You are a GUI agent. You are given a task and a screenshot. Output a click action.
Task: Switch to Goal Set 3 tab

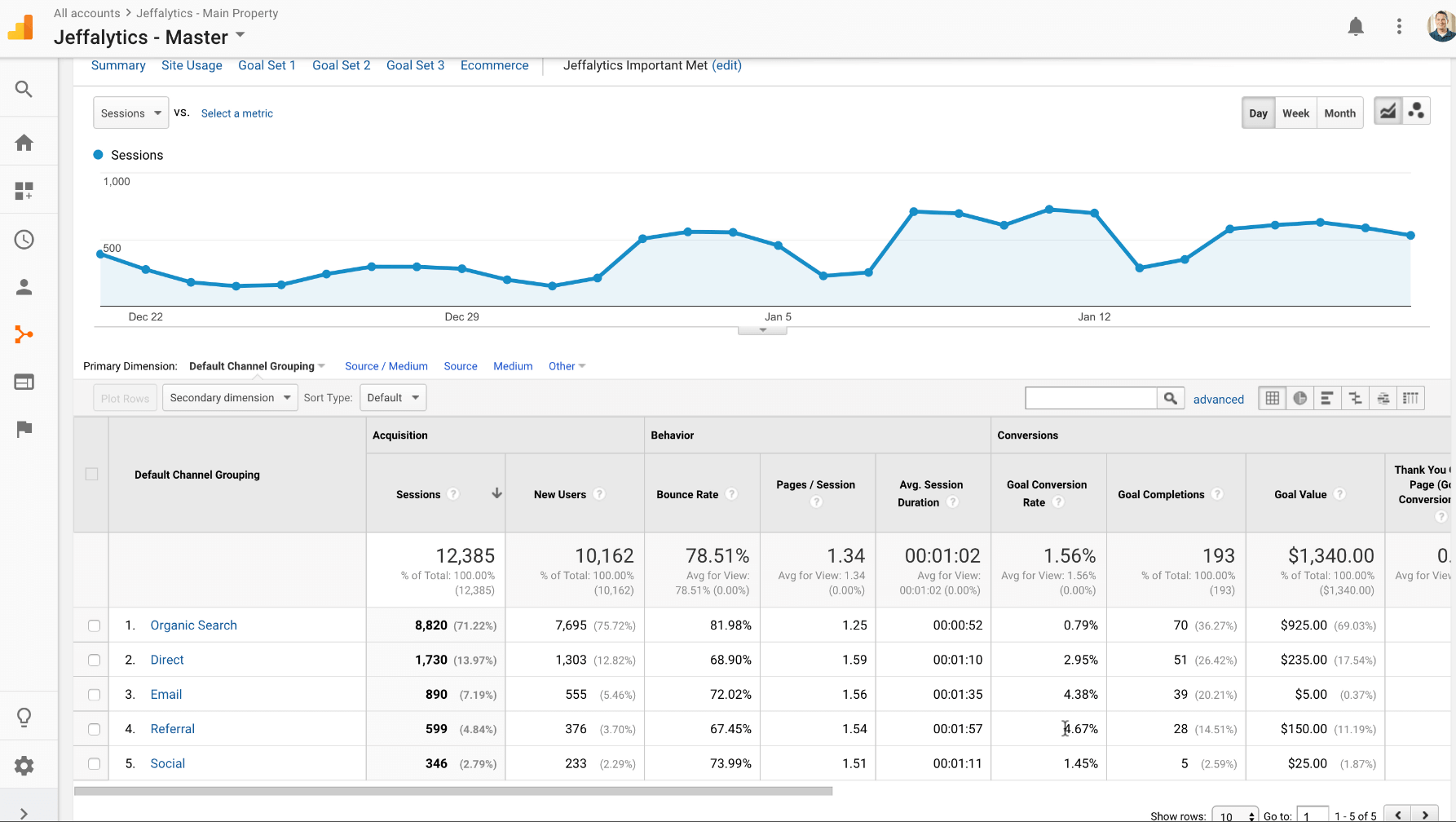(415, 65)
